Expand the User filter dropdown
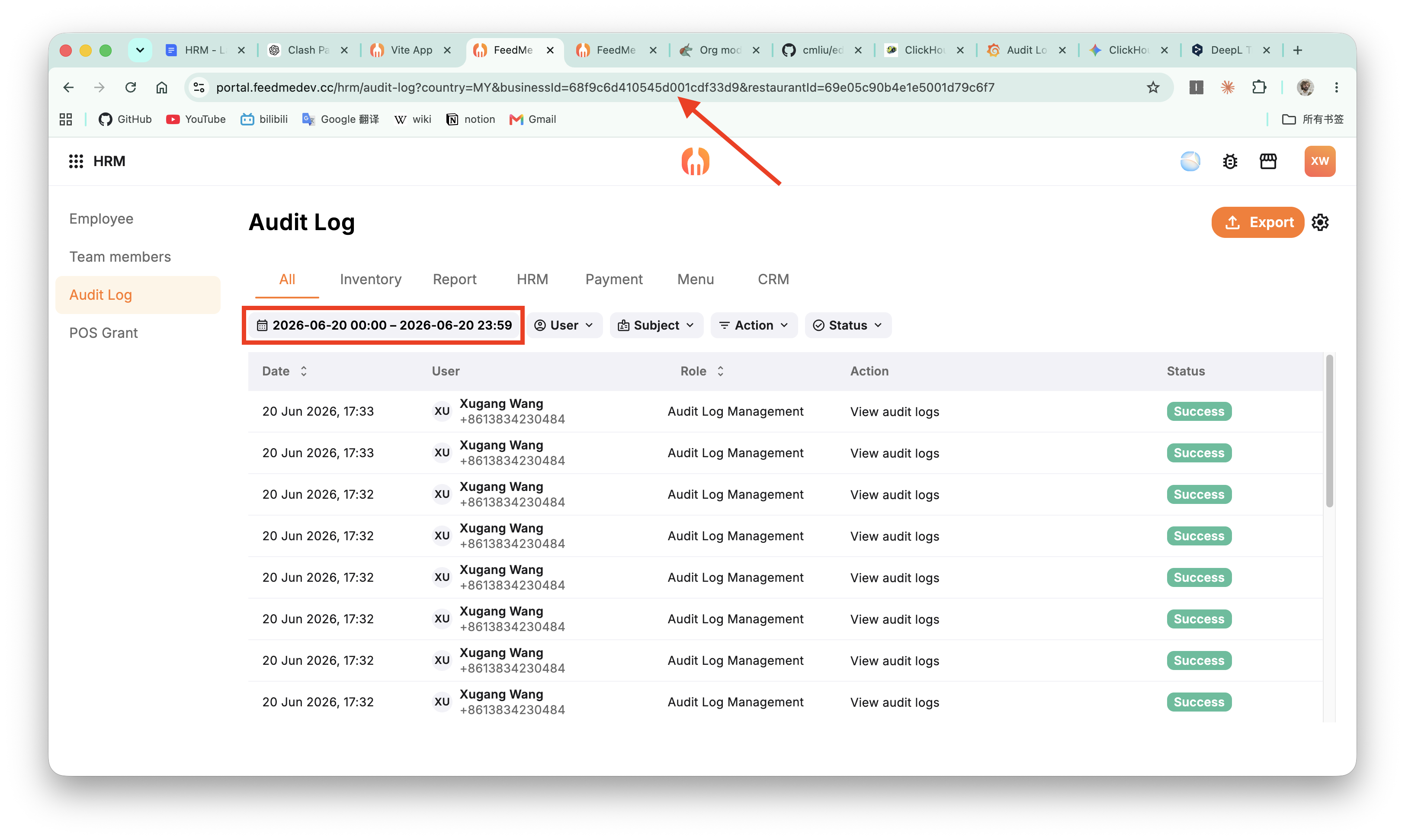Screen dimensions: 1405x840 565,325
